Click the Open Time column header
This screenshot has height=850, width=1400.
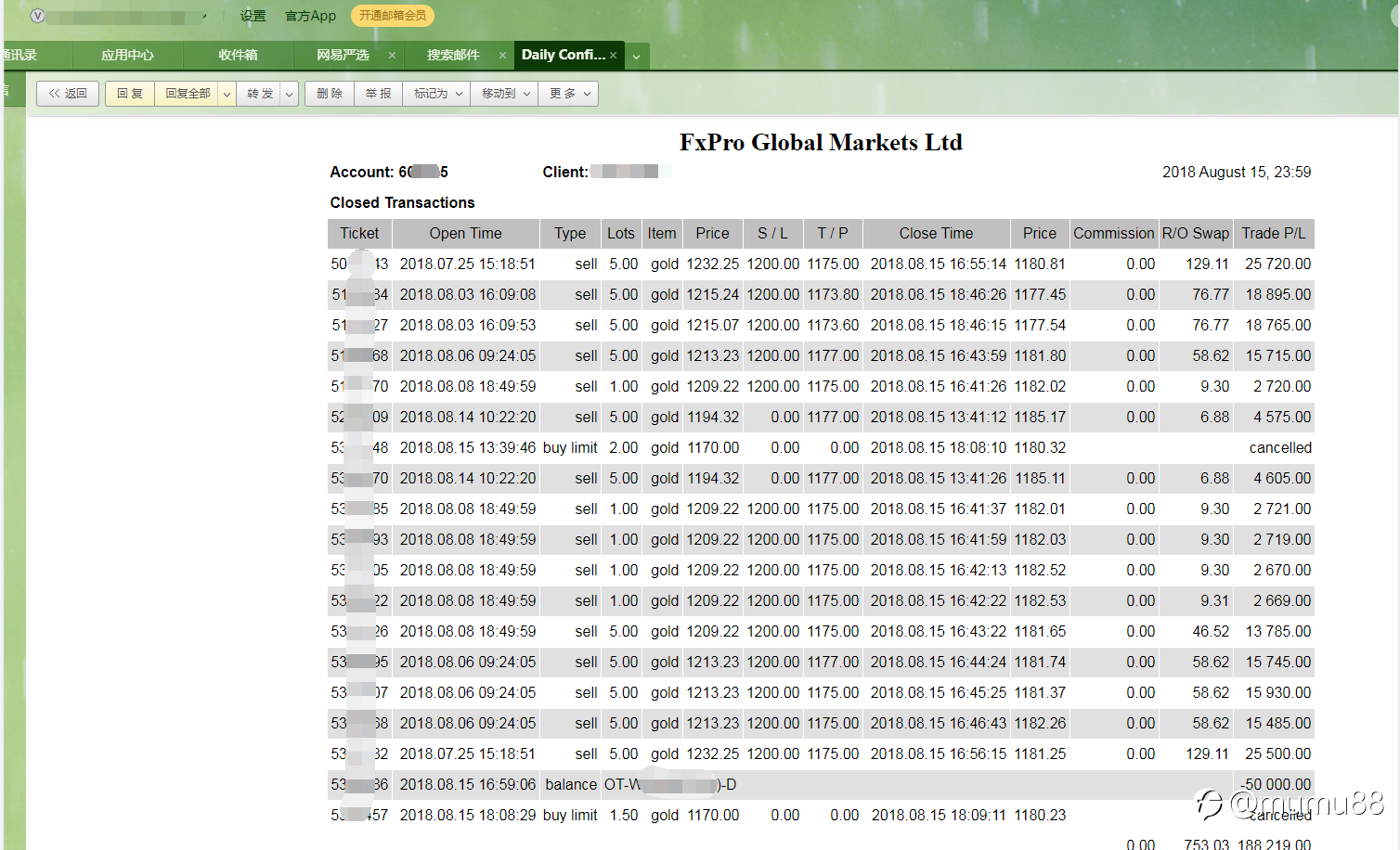[465, 234]
